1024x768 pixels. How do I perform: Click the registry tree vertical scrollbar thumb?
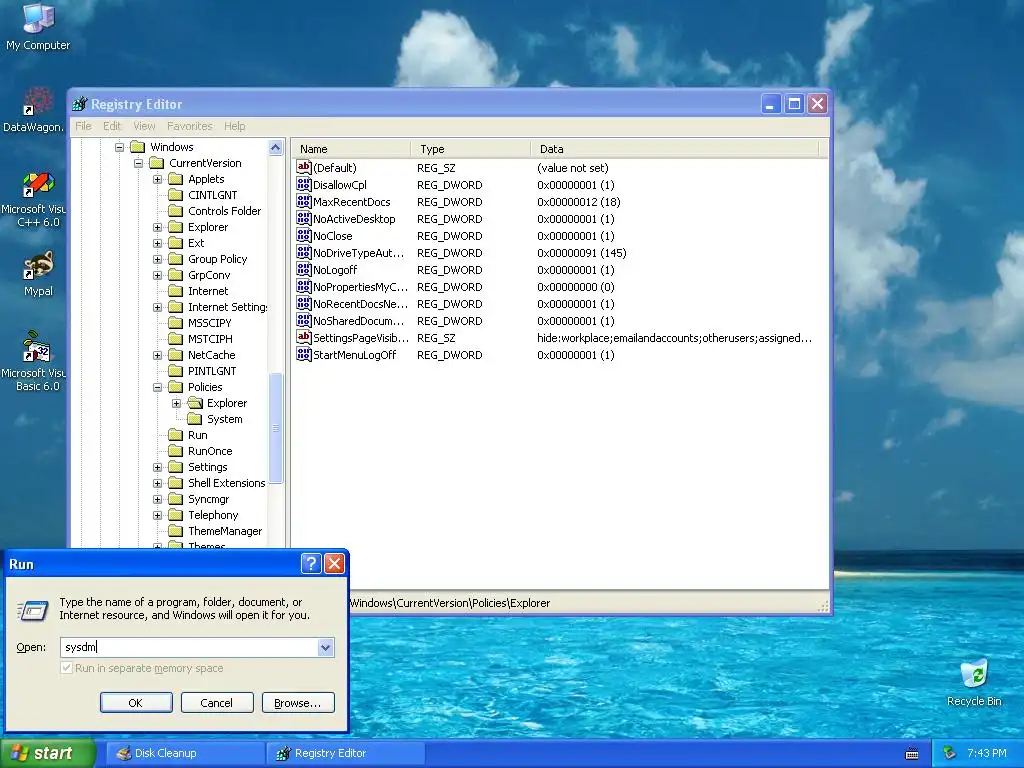point(276,428)
